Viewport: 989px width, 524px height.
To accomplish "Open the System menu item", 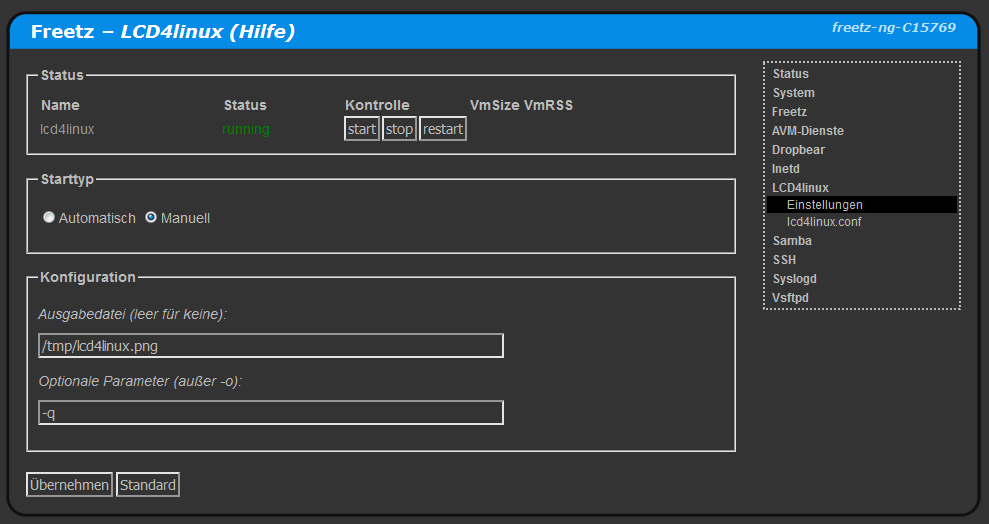I will [793, 93].
